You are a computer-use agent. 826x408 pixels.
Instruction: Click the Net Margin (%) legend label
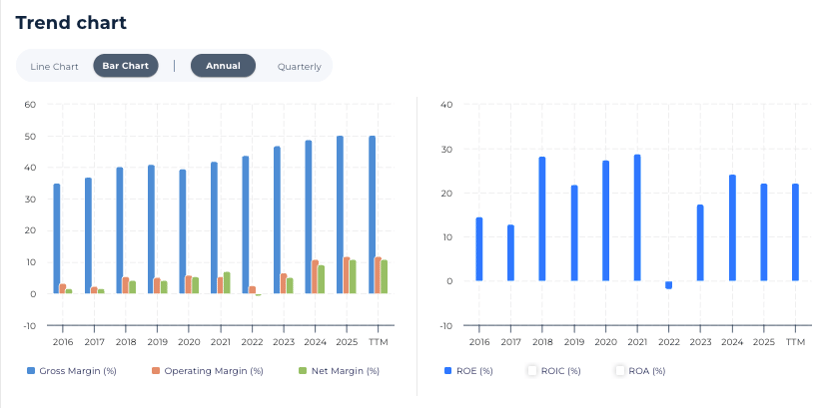(345, 371)
